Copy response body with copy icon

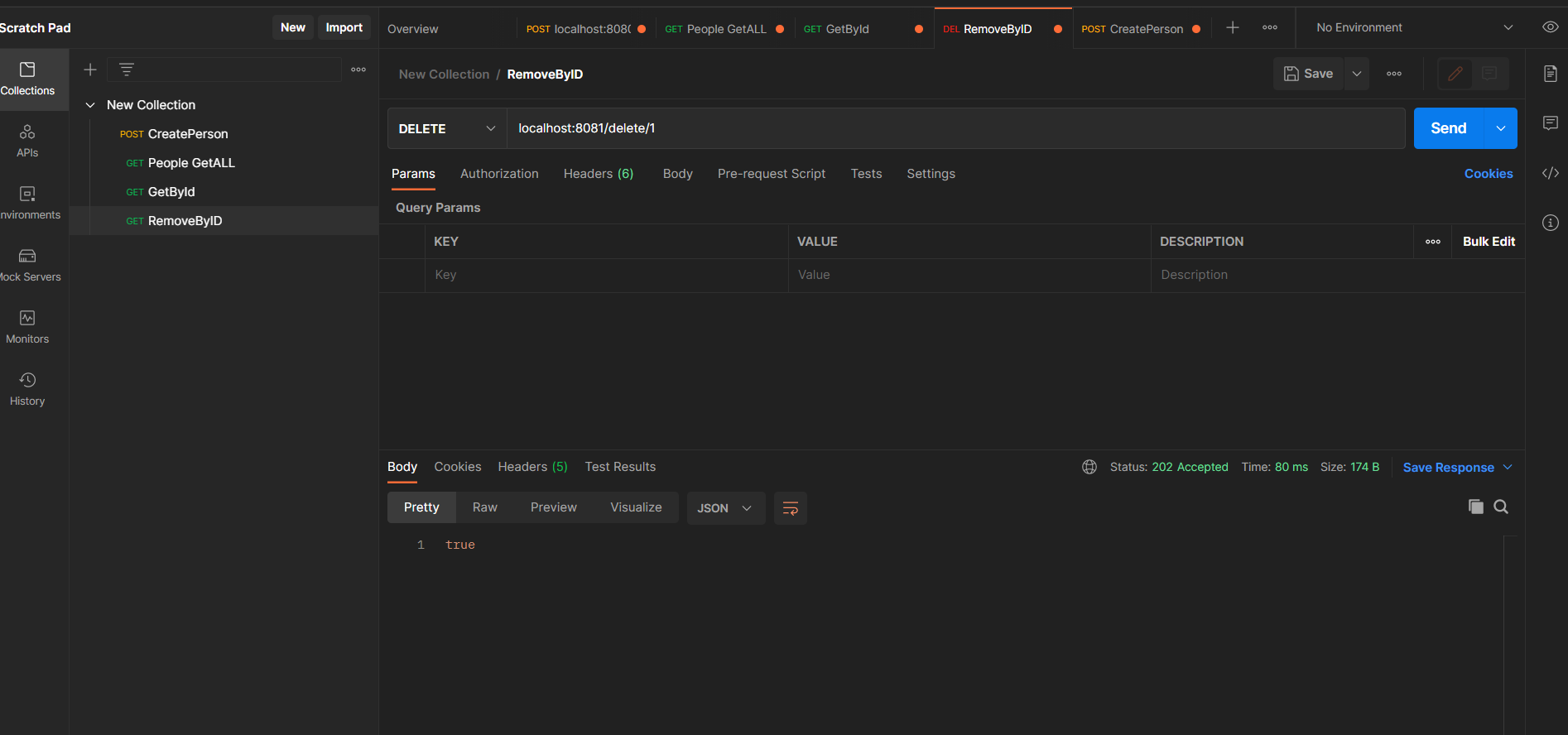click(x=1476, y=507)
